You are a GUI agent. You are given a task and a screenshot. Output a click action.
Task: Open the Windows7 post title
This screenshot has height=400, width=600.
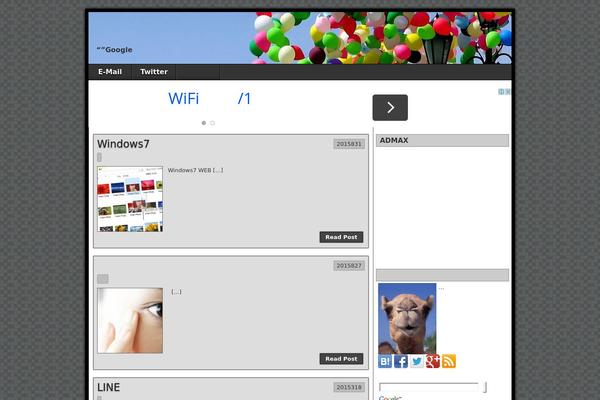click(x=123, y=144)
